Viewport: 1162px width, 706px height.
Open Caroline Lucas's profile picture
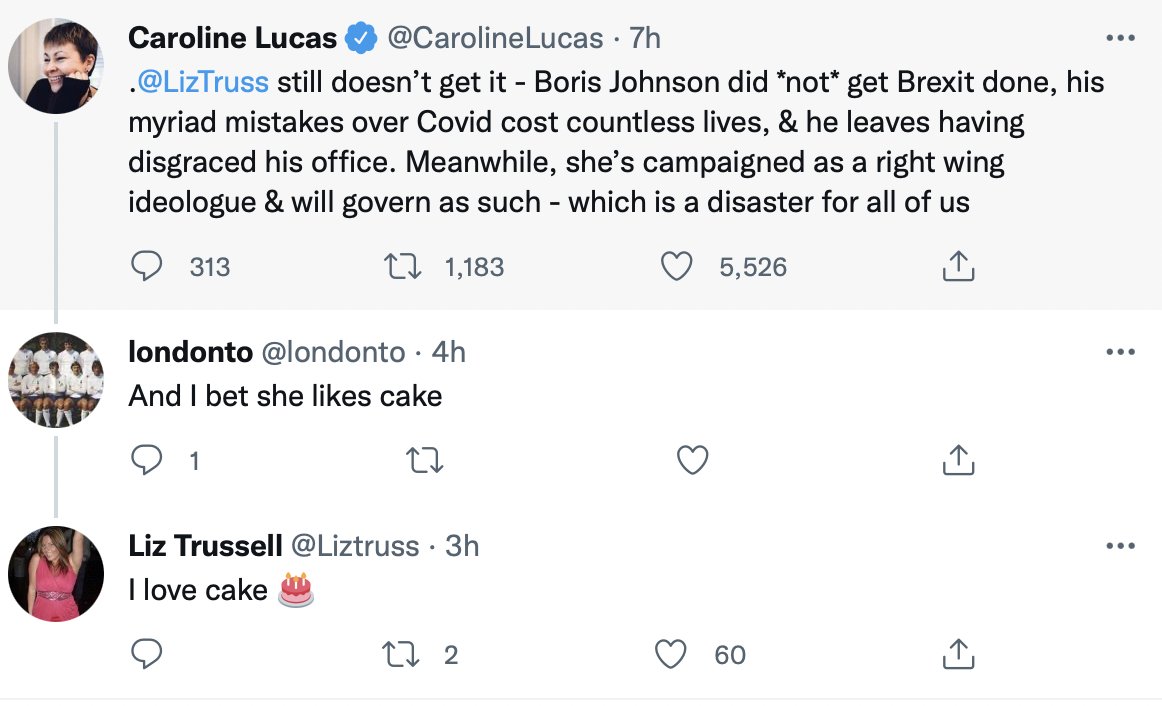pos(56,66)
